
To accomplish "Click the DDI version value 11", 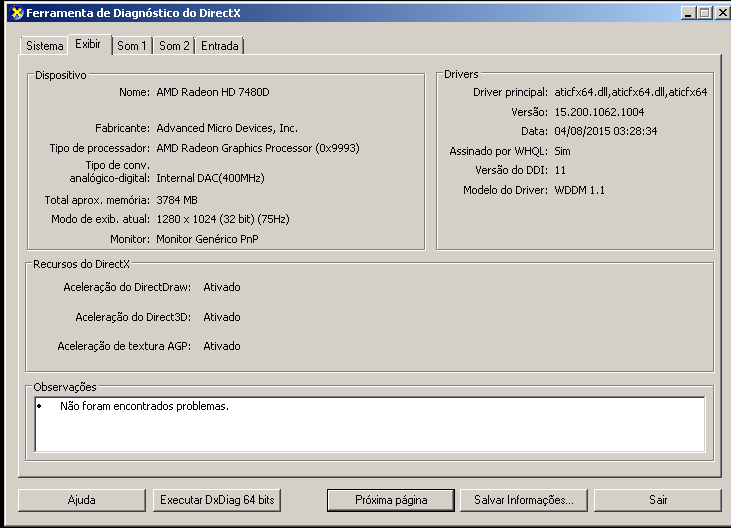I will click(x=560, y=171).
